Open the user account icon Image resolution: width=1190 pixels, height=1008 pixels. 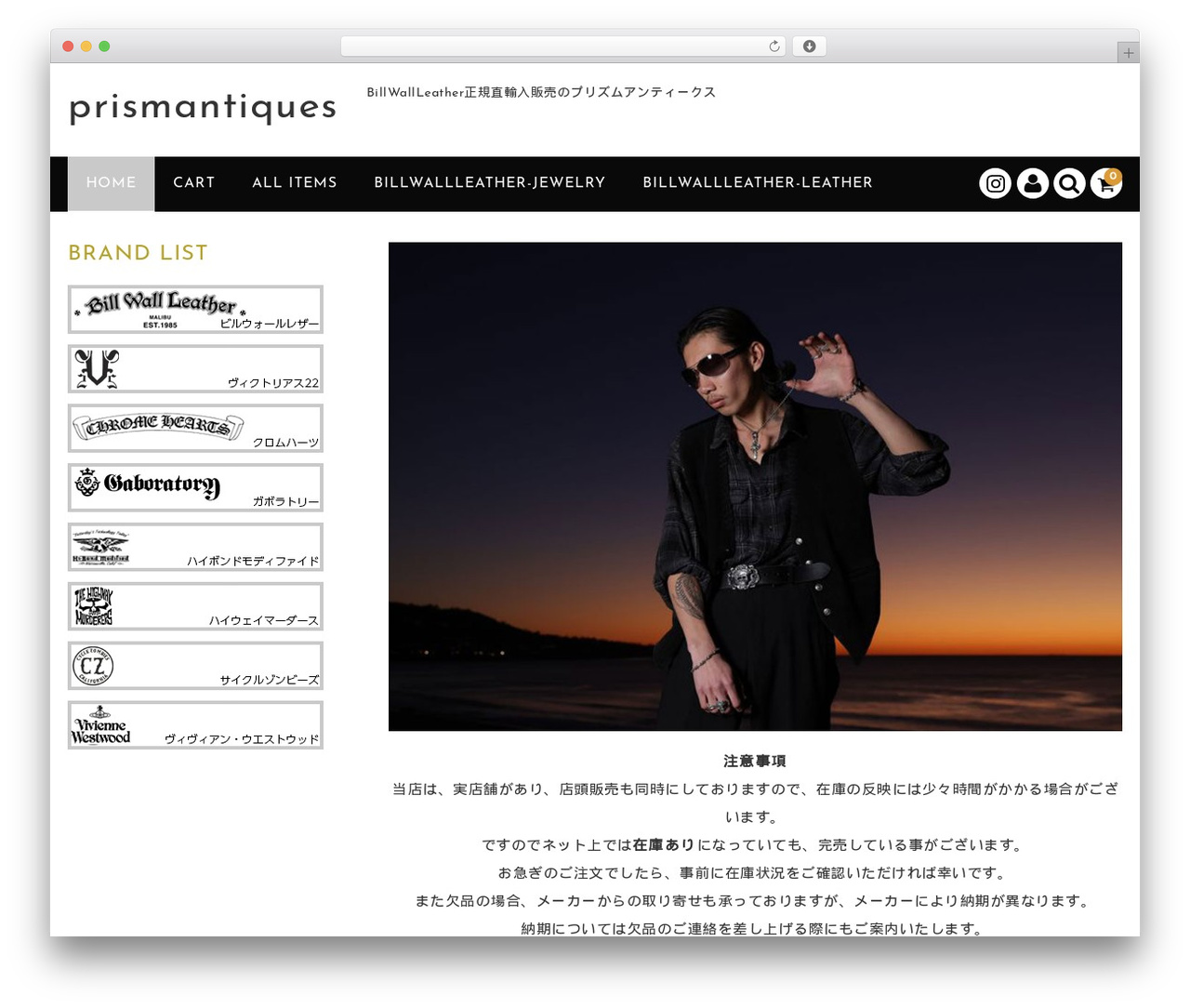(x=1032, y=183)
